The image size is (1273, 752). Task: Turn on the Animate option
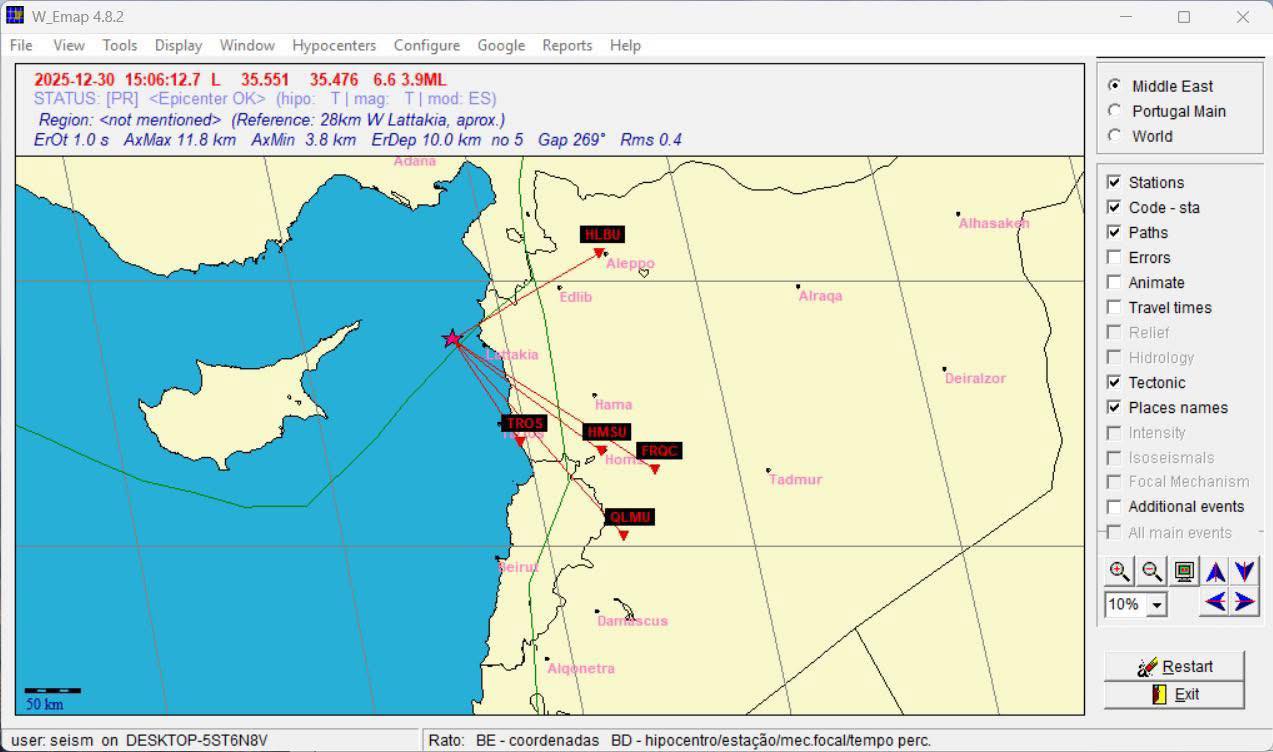pyautogui.click(x=1114, y=282)
